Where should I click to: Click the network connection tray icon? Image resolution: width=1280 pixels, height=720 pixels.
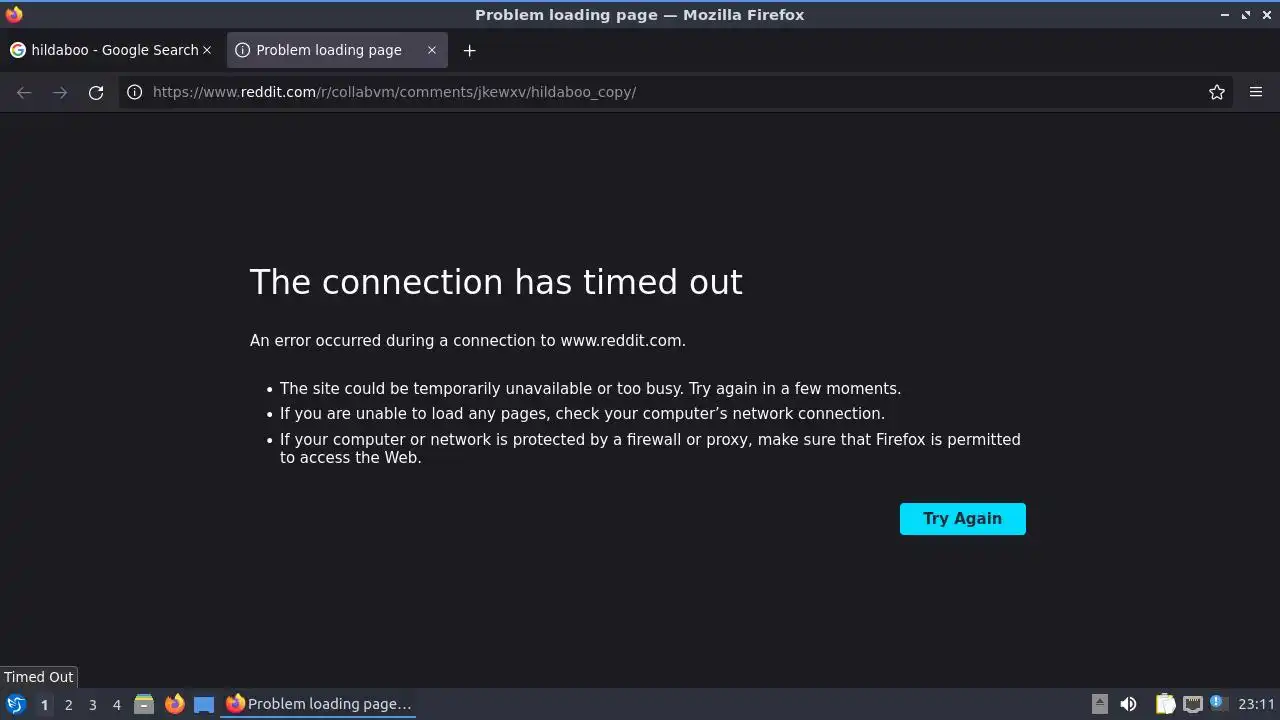pyautogui.click(x=1192, y=704)
